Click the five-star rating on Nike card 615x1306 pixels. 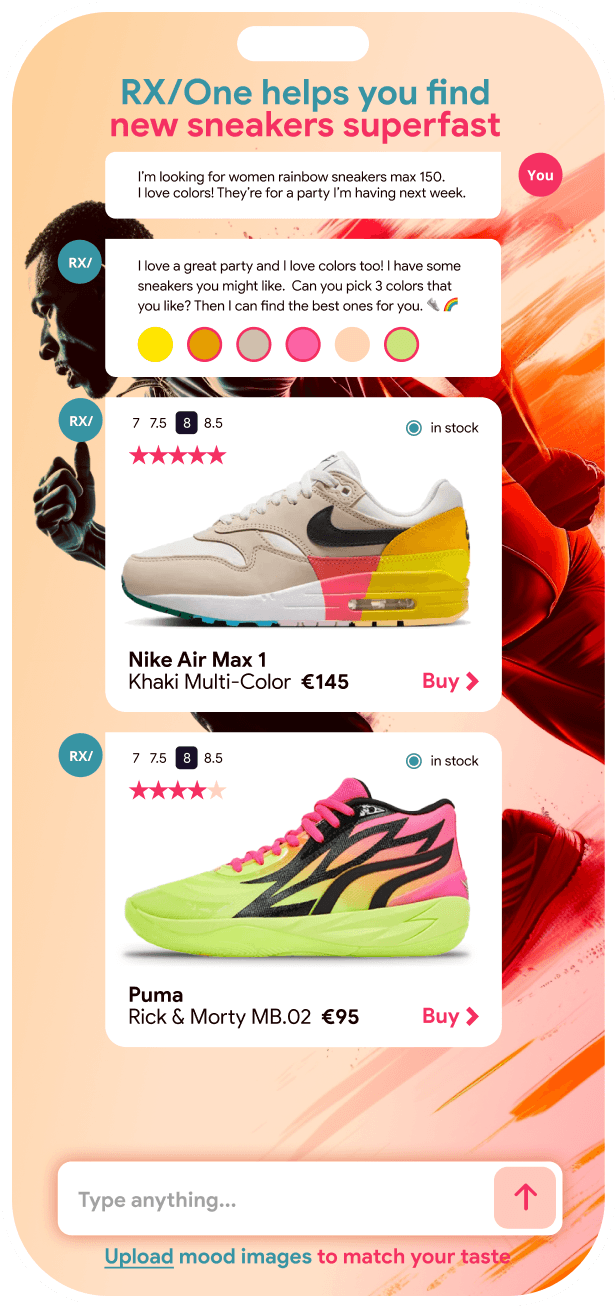(178, 456)
